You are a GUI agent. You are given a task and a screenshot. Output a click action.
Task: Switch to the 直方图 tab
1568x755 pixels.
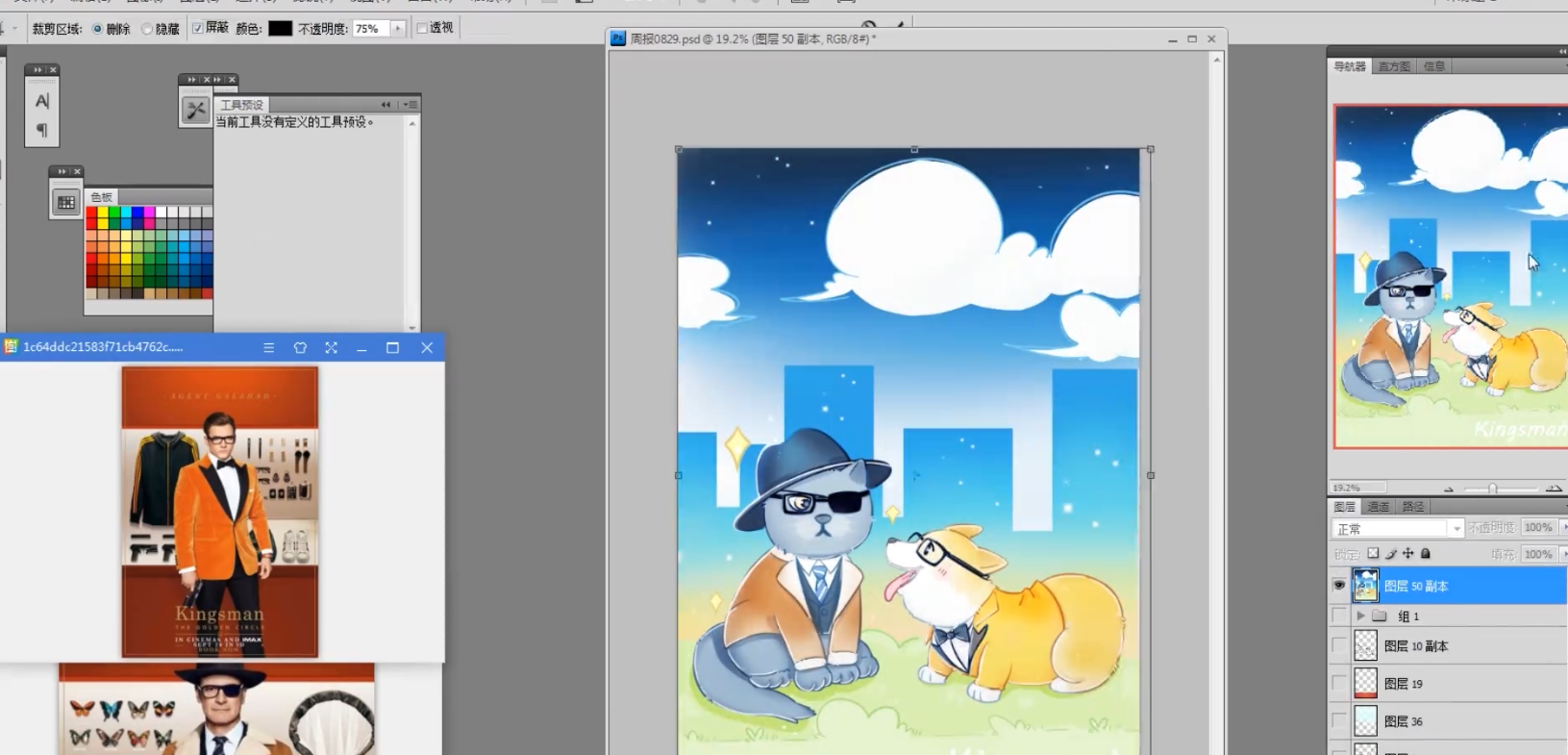click(1394, 66)
